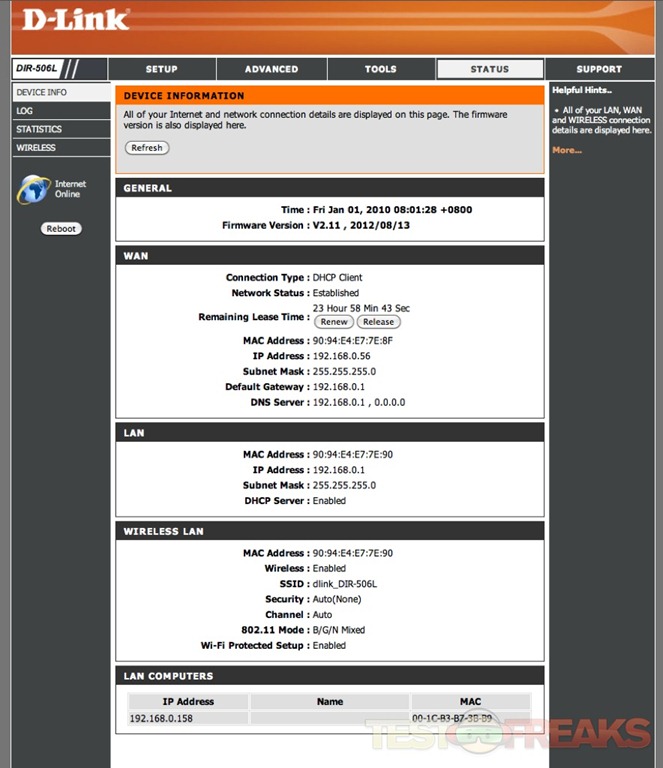The image size is (663, 768).
Task: Select the STATUS tab
Action: coord(490,69)
